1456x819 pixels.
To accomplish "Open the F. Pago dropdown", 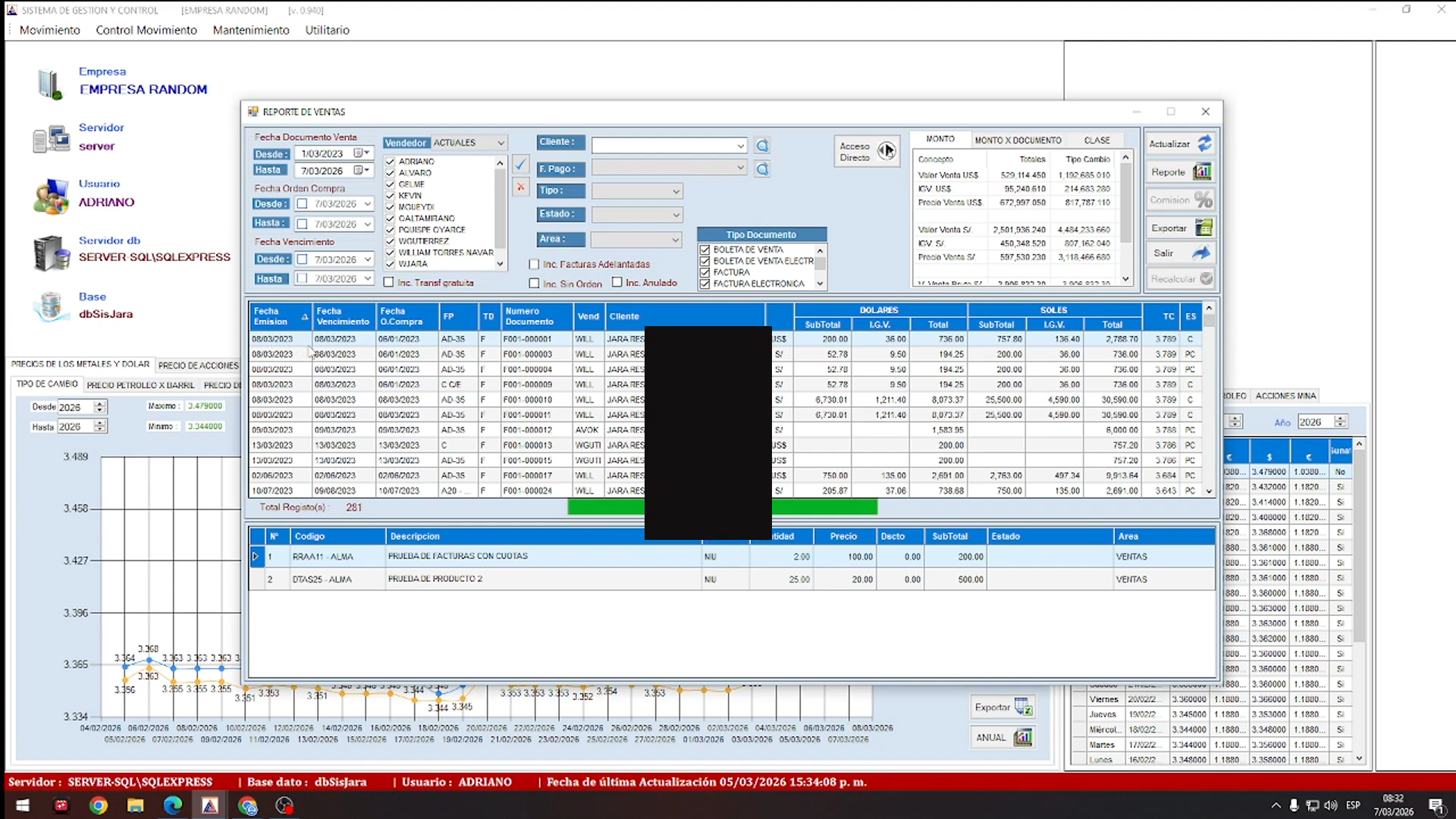I will tap(740, 168).
